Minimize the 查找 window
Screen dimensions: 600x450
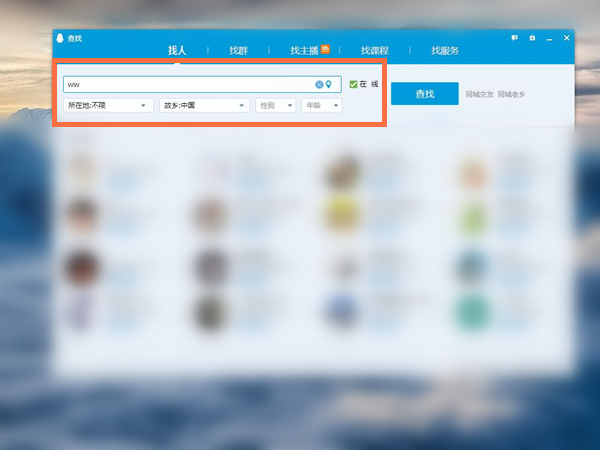(x=549, y=38)
